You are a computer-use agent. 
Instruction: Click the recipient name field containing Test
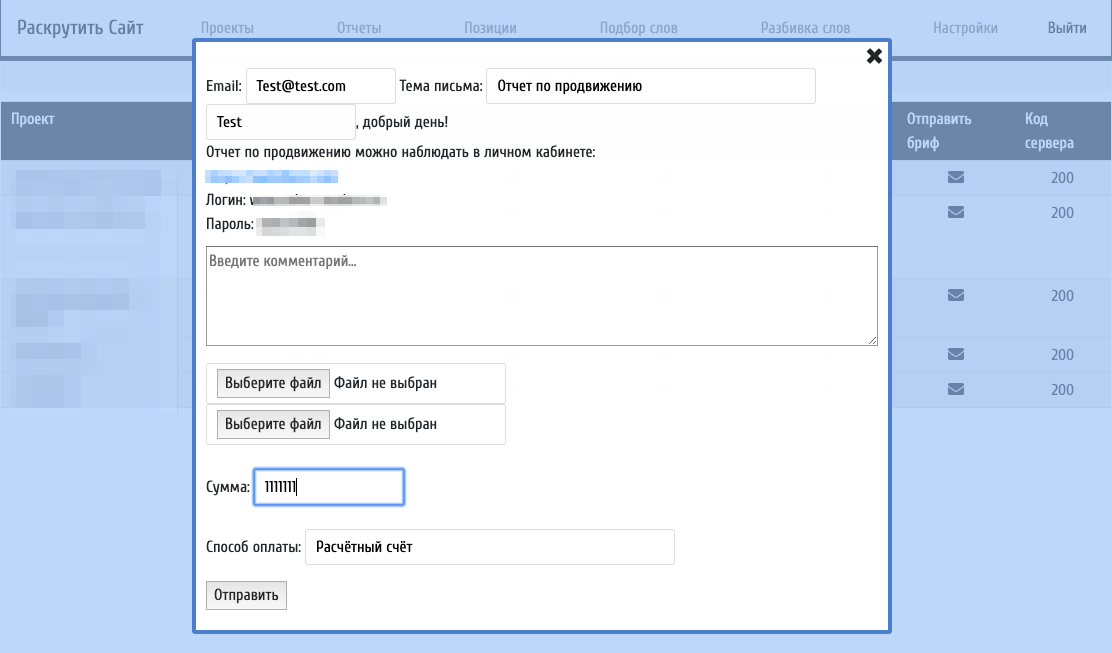(280, 122)
